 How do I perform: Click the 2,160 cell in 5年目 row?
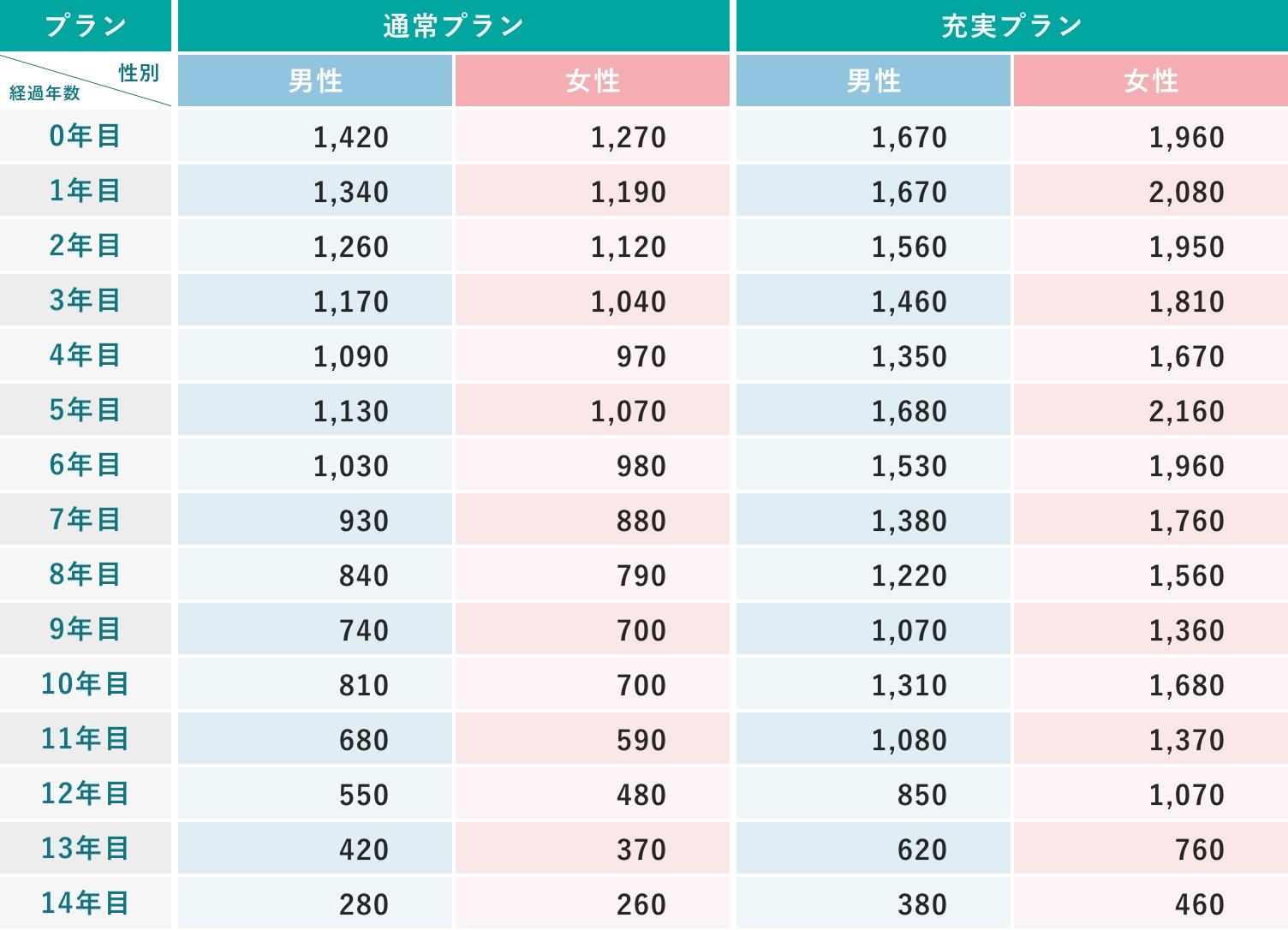tap(1186, 411)
